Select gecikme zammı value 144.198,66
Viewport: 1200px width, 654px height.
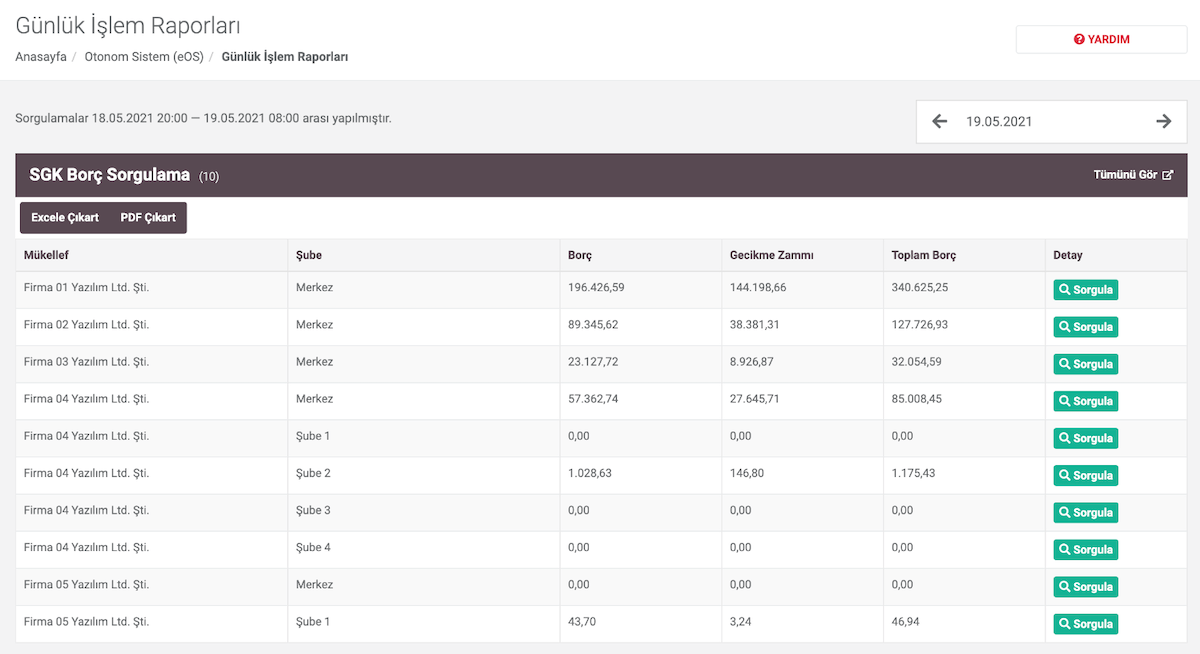tap(758, 287)
